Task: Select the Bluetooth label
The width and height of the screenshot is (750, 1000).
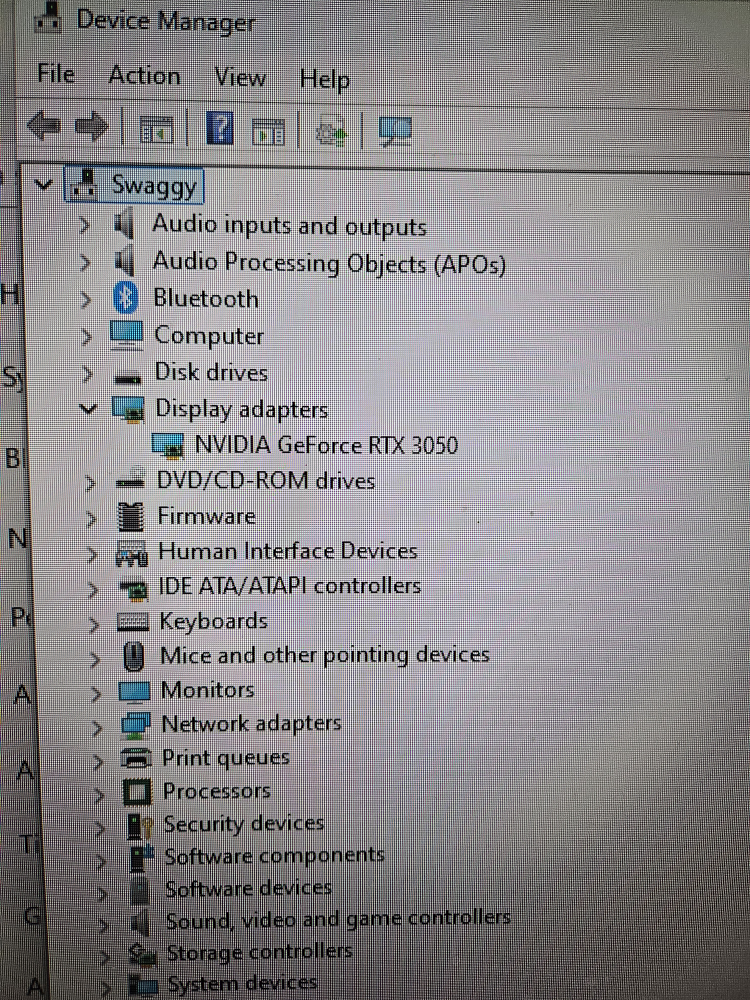Action: point(206,298)
